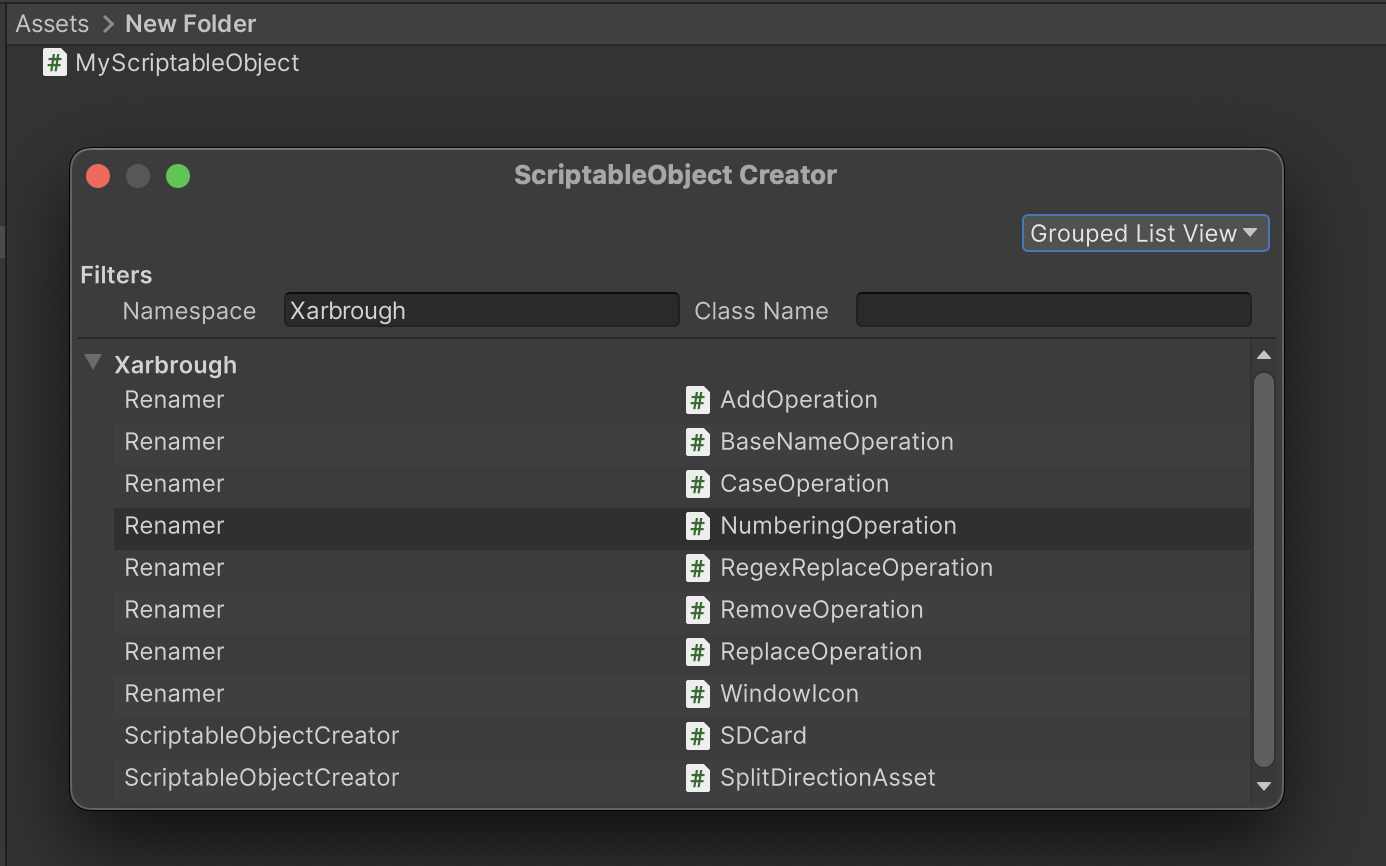Click the script icon next to BaseNameOperation
Viewport: 1386px width, 866px height.
click(x=697, y=441)
